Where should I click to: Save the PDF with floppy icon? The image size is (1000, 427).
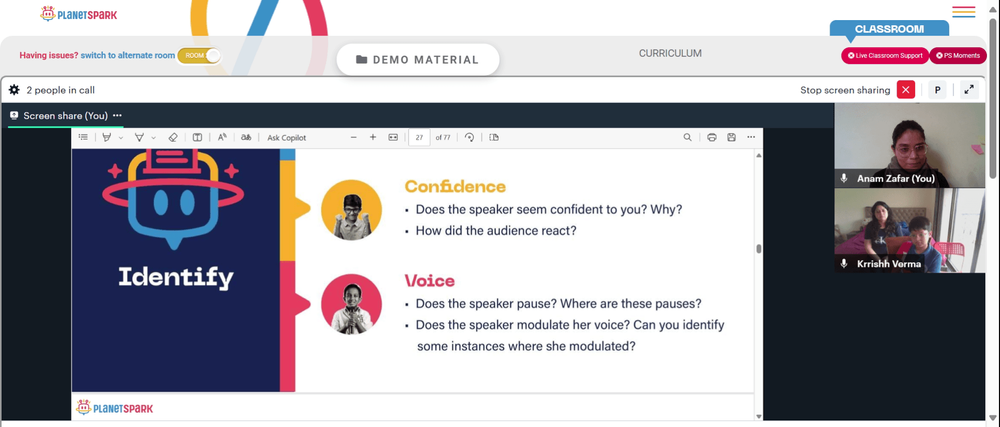pyautogui.click(x=732, y=137)
